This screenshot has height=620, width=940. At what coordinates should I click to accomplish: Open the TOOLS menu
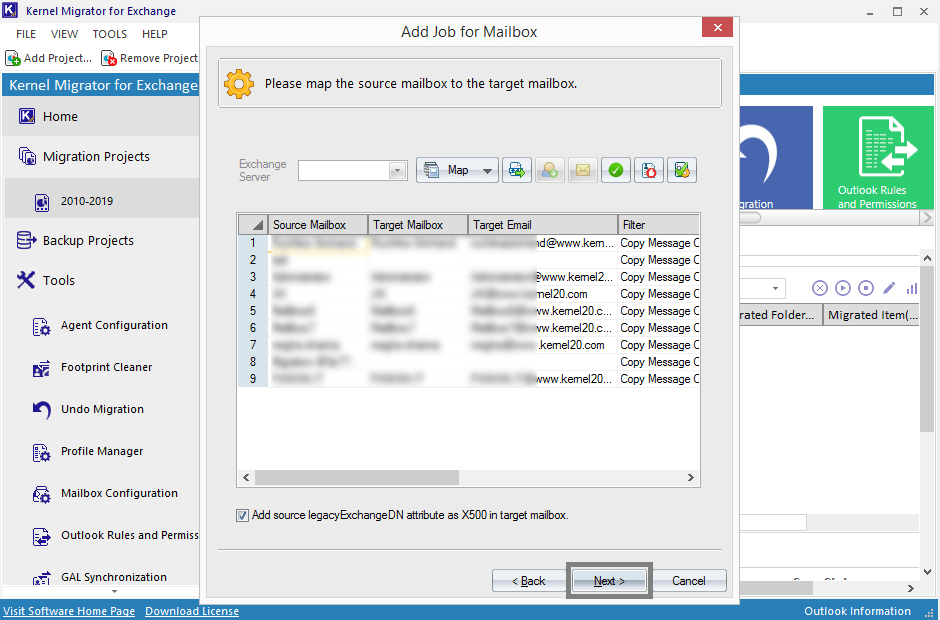[110, 34]
